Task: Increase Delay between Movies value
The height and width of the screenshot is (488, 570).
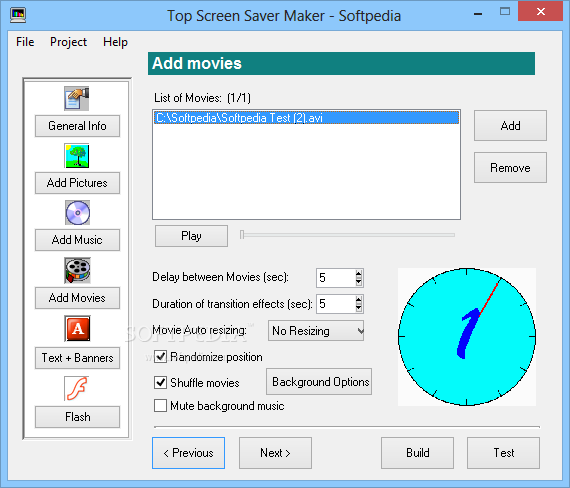Action: [359, 274]
